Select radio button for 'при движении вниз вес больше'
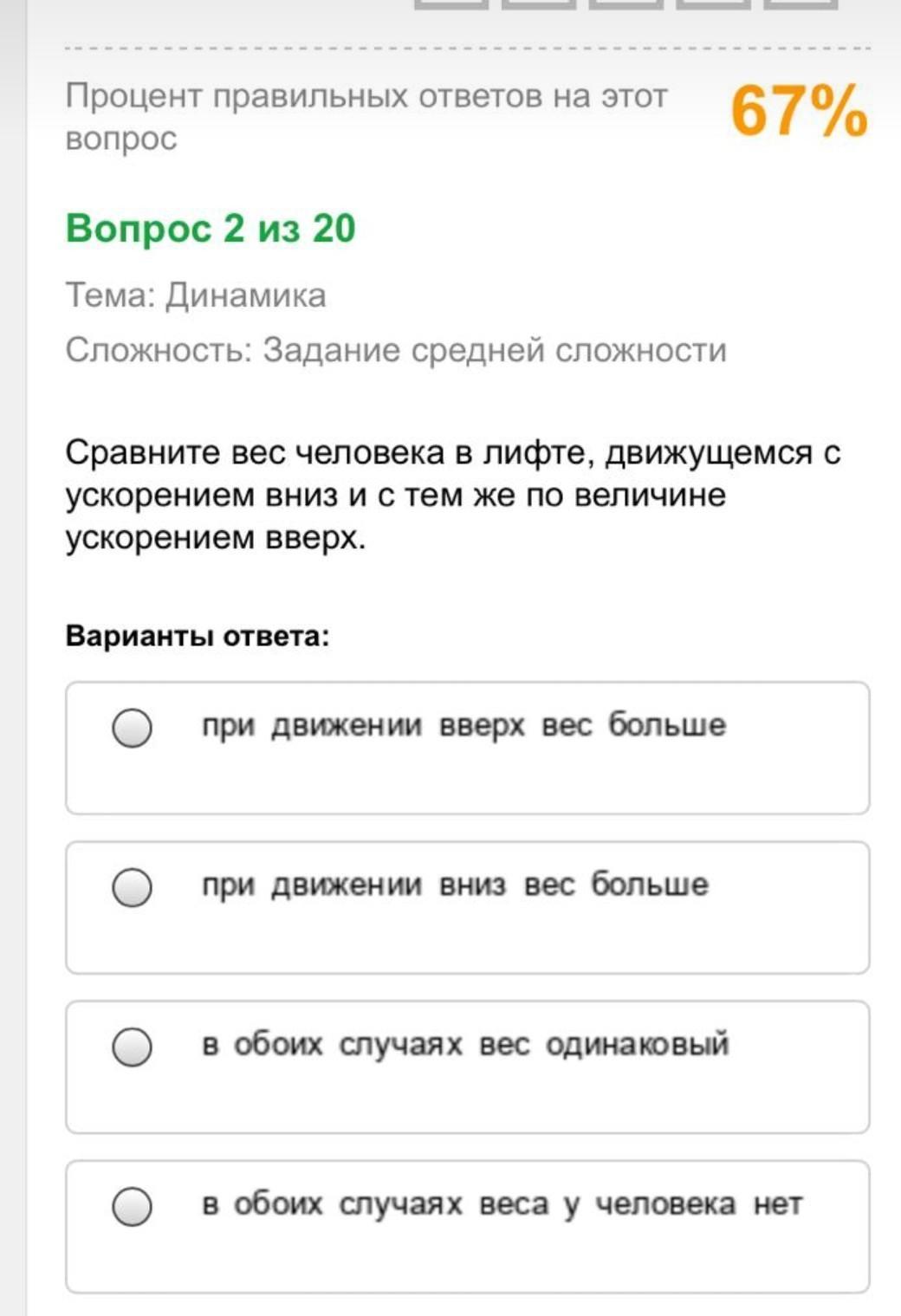This screenshot has height=1316, width=901. point(133,888)
